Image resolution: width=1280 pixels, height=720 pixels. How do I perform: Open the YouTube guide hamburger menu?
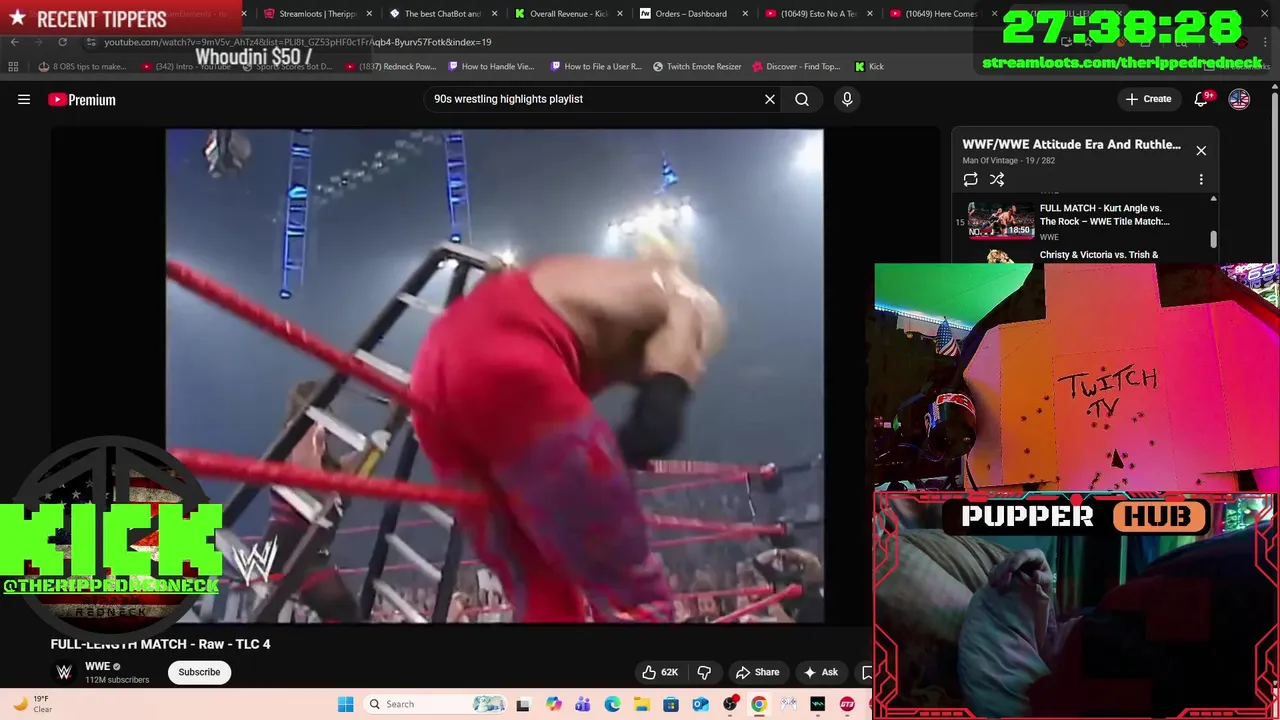tap(24, 99)
